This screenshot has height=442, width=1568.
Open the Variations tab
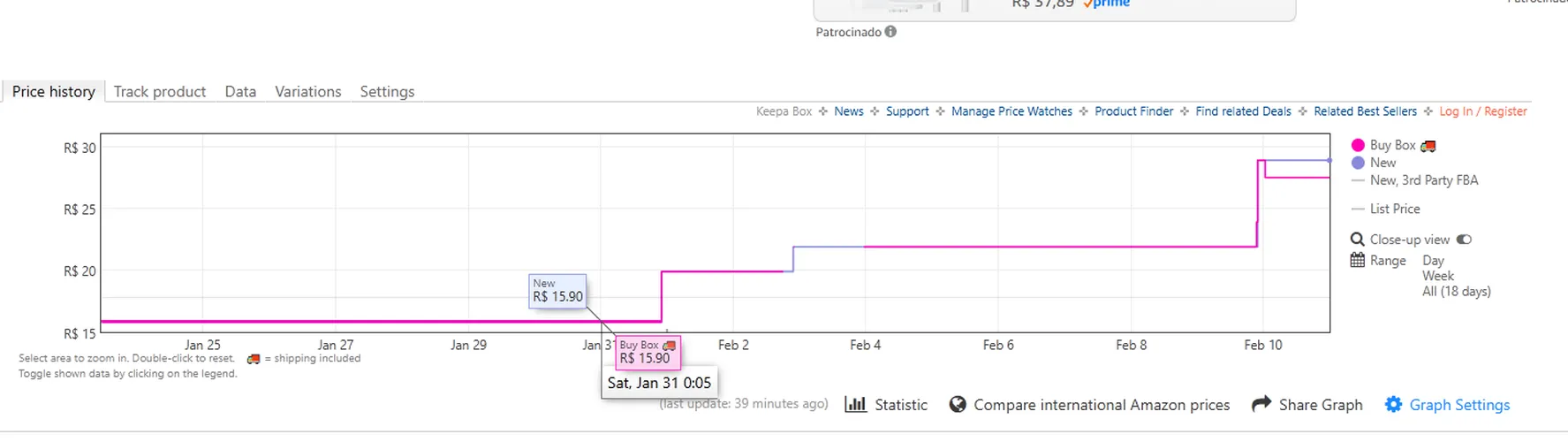[x=307, y=91]
